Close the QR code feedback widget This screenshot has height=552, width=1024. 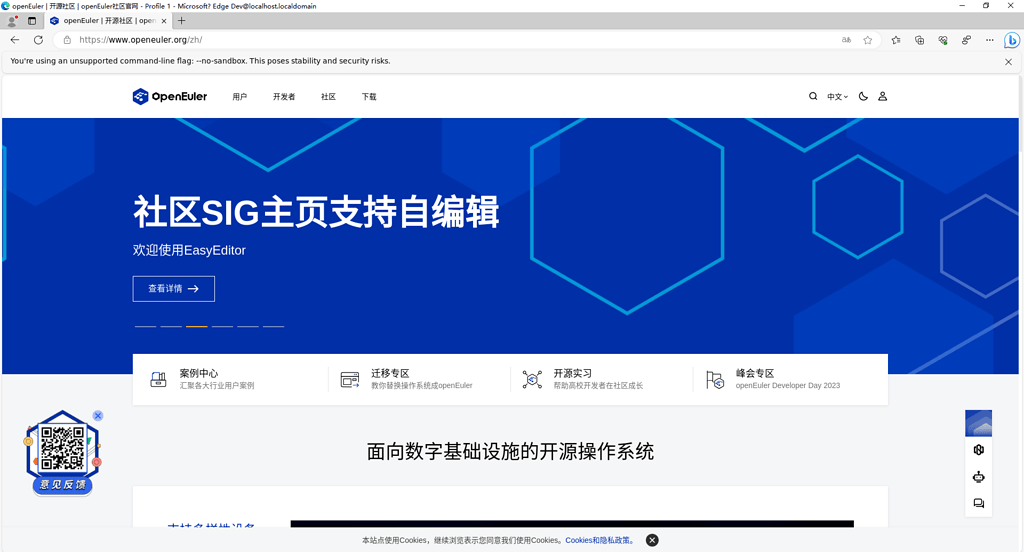coord(98,415)
